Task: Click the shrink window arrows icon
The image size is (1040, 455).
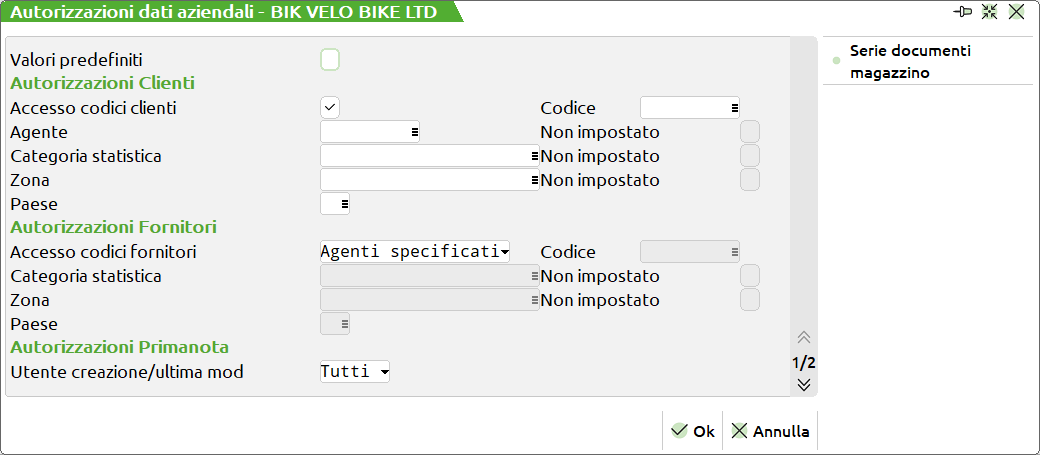Action: (990, 12)
